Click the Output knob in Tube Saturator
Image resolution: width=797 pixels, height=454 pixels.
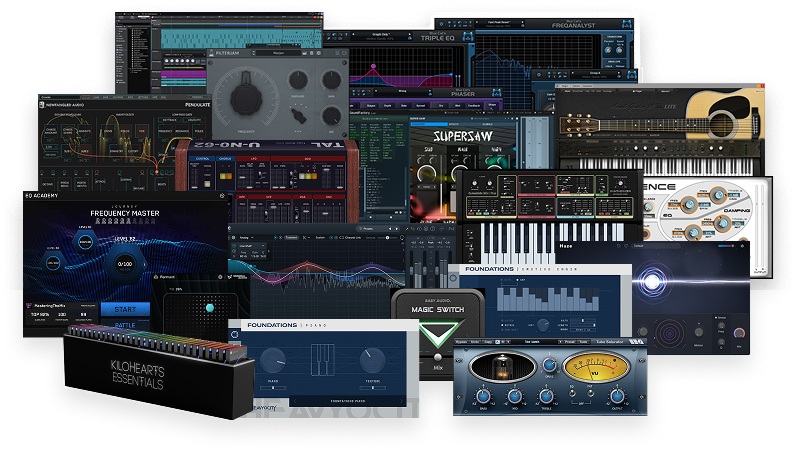617,396
